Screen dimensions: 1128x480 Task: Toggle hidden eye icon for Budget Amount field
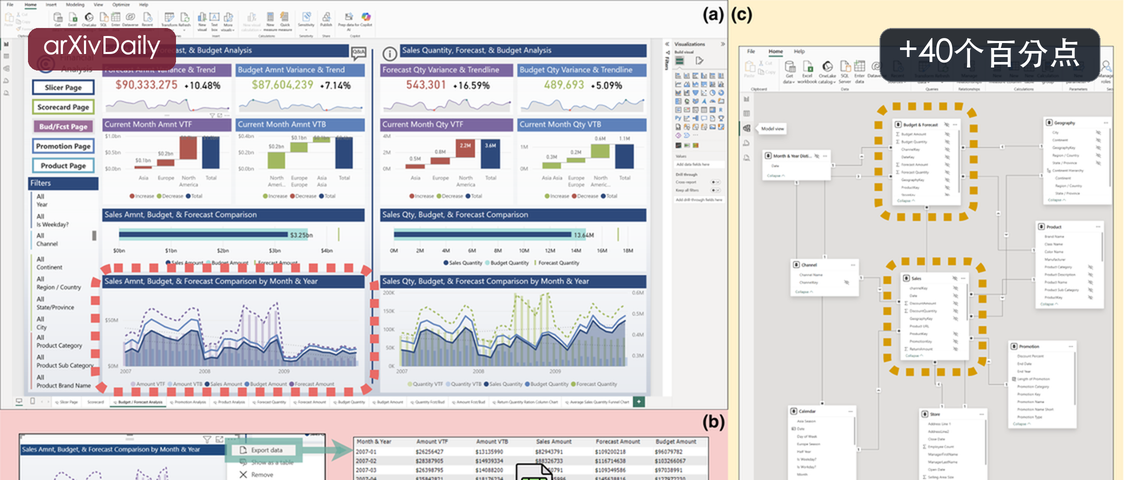[x=947, y=134]
